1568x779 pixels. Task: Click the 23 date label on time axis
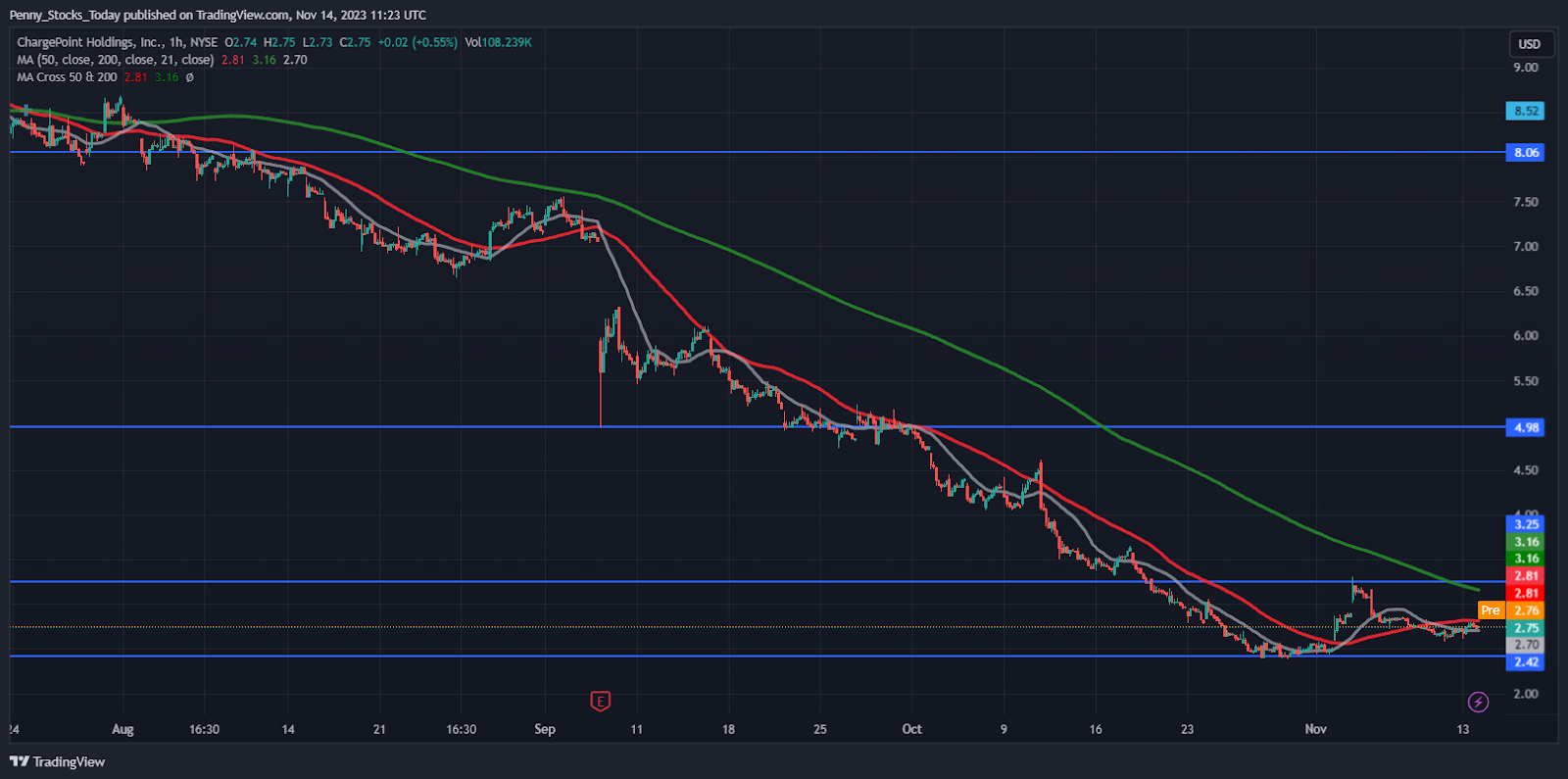(1187, 729)
